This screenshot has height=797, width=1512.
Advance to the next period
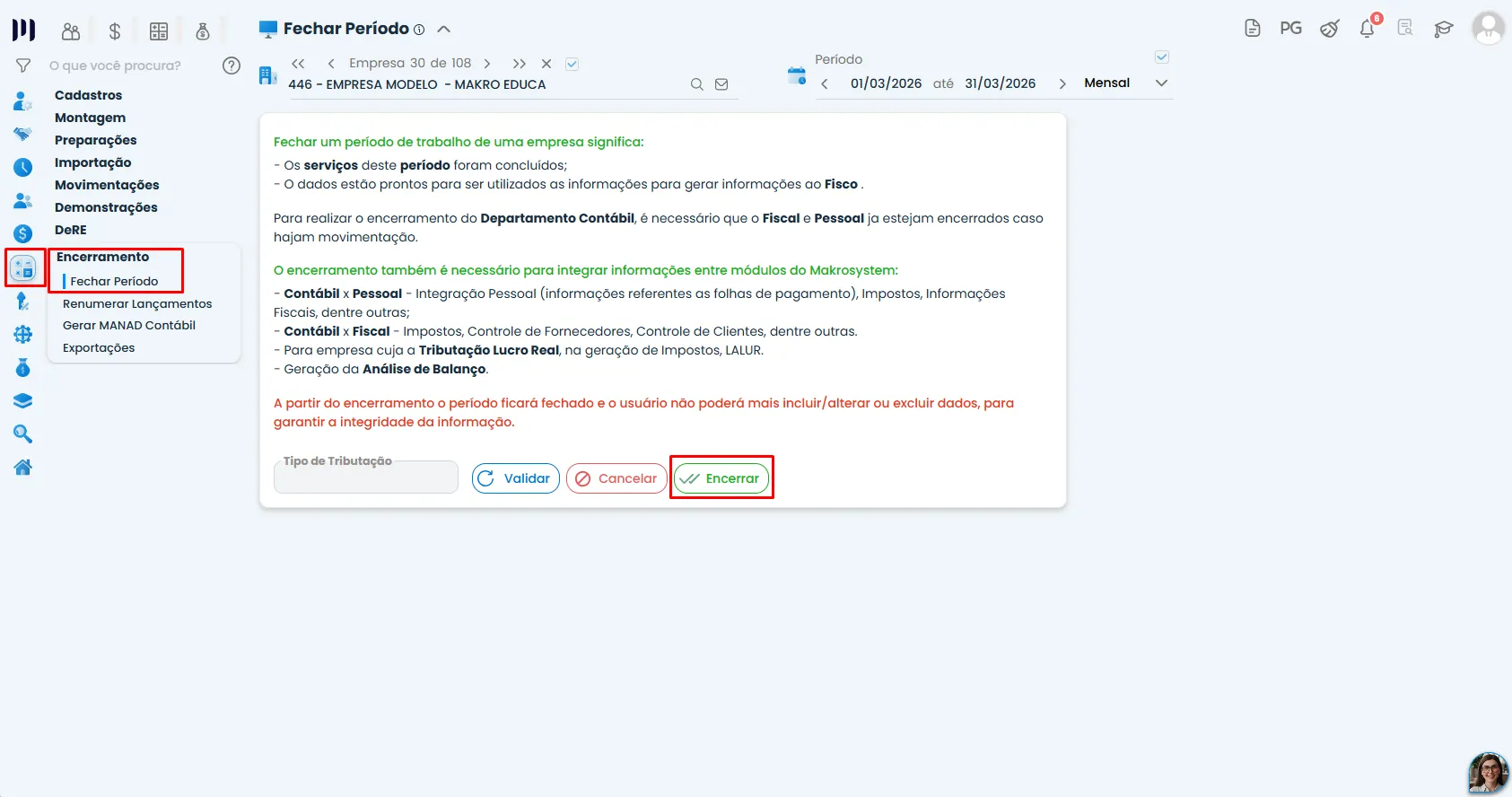(1062, 83)
